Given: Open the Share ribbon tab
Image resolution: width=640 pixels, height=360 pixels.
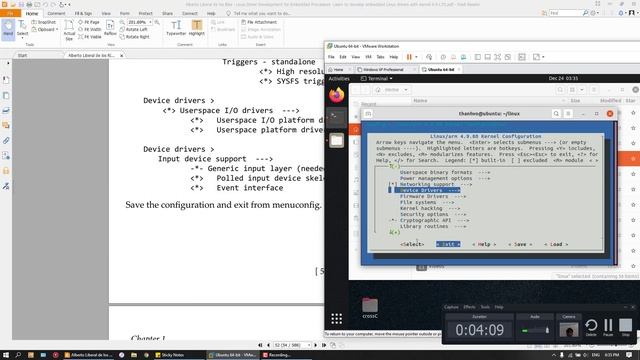Looking at the screenshot, I should [x=167, y=13].
